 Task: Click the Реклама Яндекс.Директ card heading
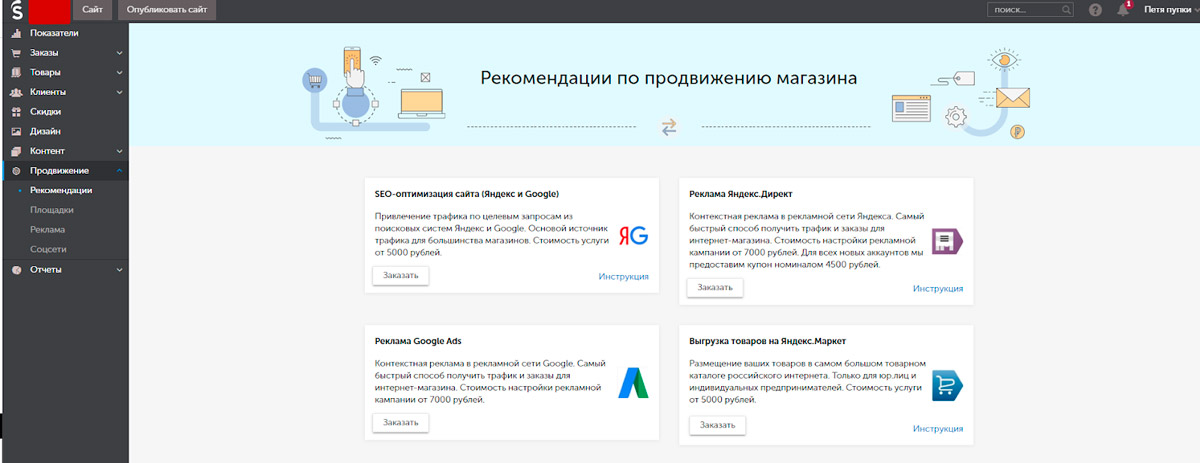pos(741,193)
